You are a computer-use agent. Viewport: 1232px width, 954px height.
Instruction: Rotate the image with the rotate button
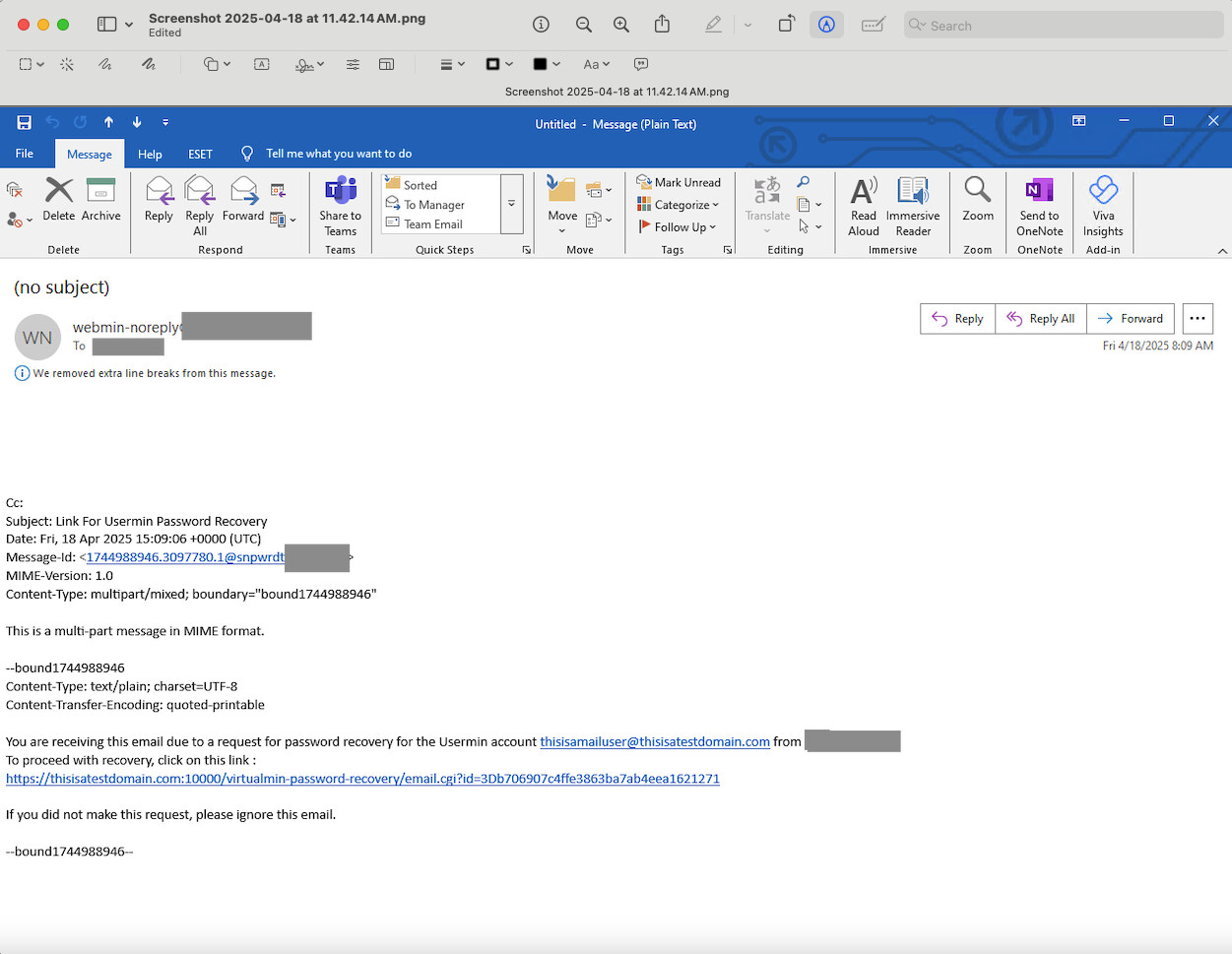[x=786, y=25]
